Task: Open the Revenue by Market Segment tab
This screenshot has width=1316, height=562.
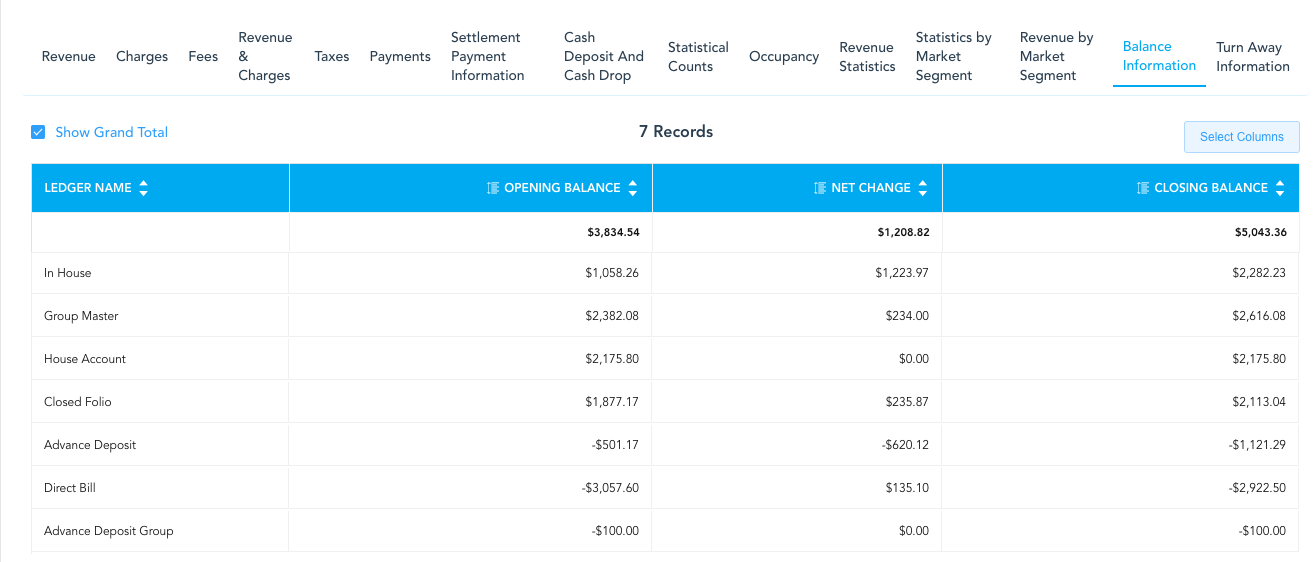Action: (x=1057, y=57)
